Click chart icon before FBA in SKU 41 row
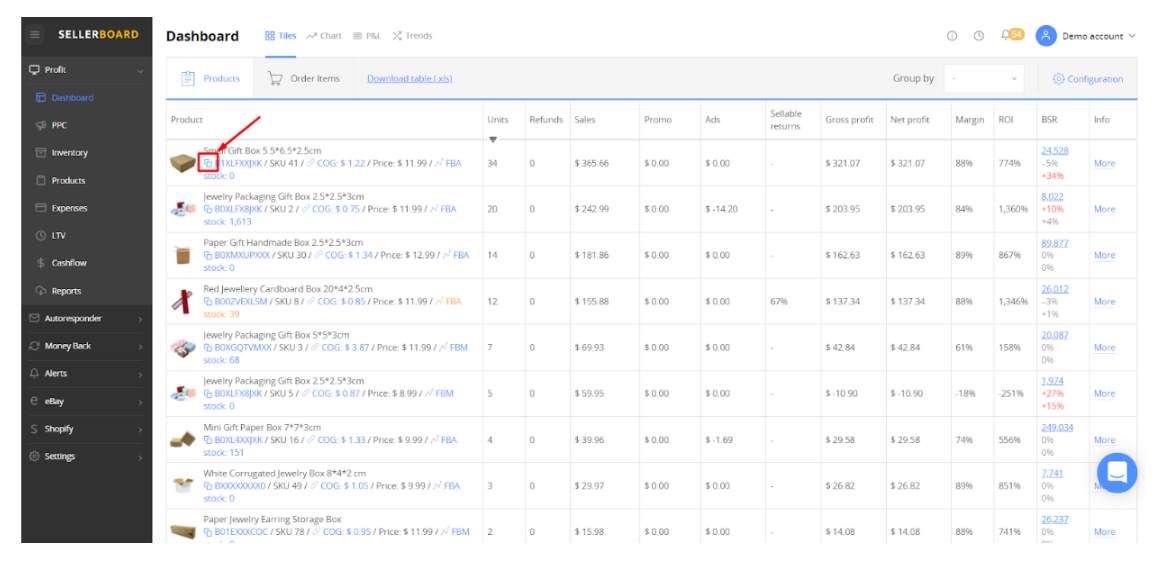Screen dimensions: 1159x570 coord(438,163)
